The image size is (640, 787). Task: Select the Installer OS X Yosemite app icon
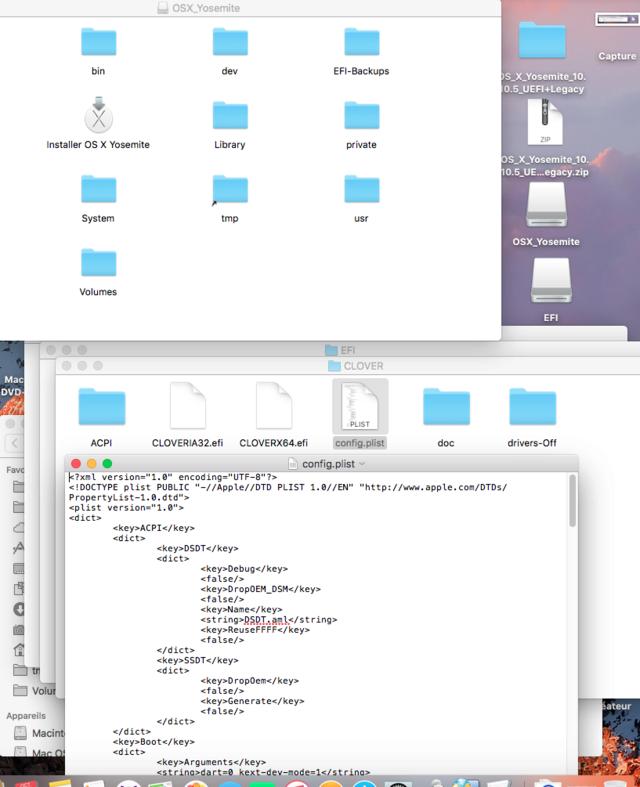pyautogui.click(x=98, y=115)
